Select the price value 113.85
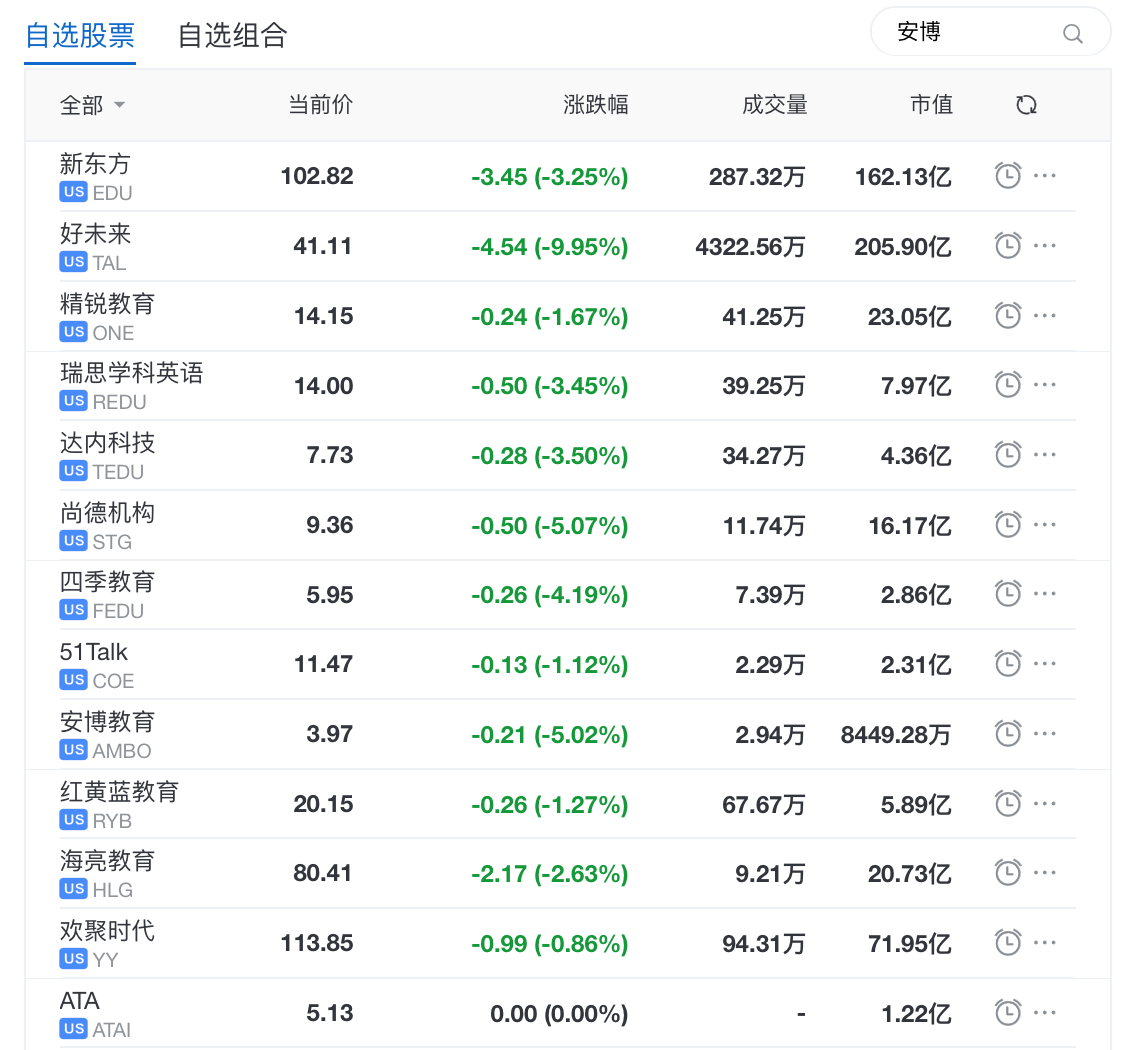1126x1050 pixels. click(317, 943)
